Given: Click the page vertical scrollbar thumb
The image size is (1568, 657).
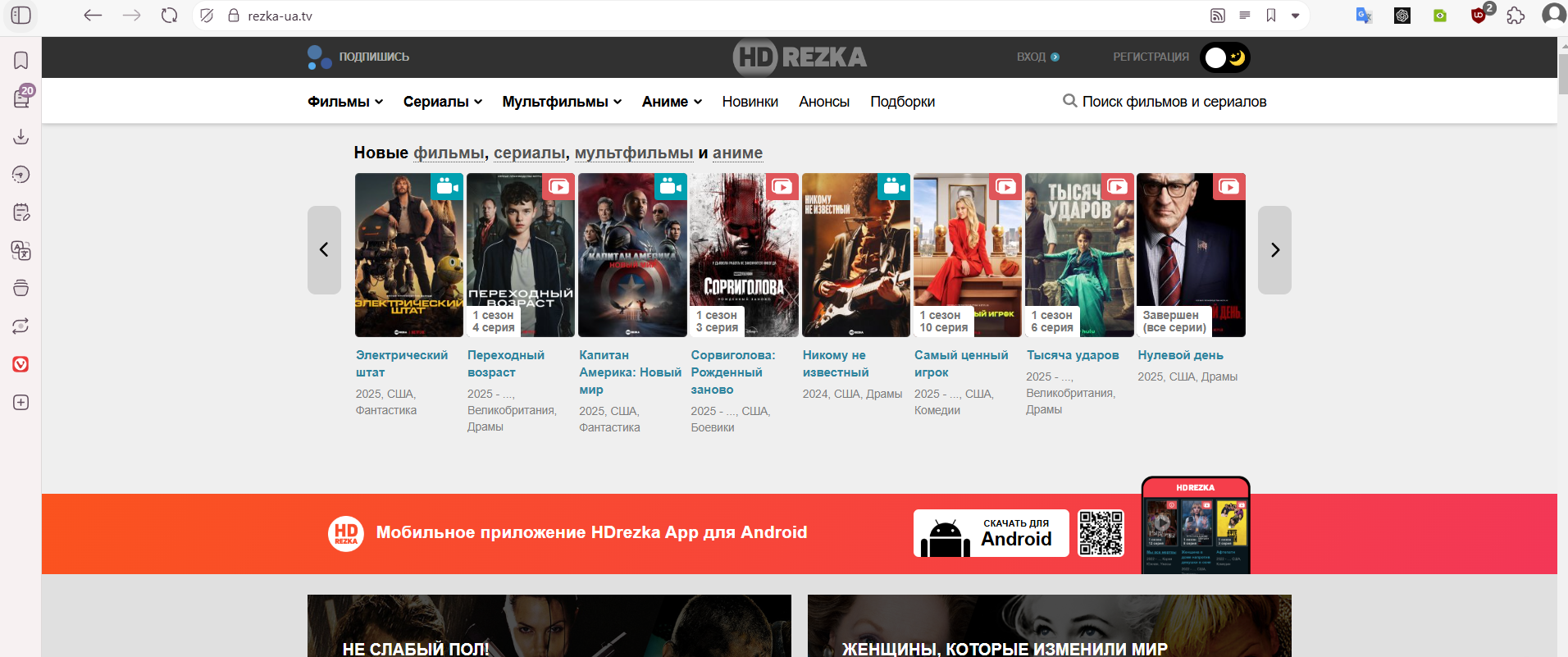Looking at the screenshot, I should click(x=1562, y=74).
